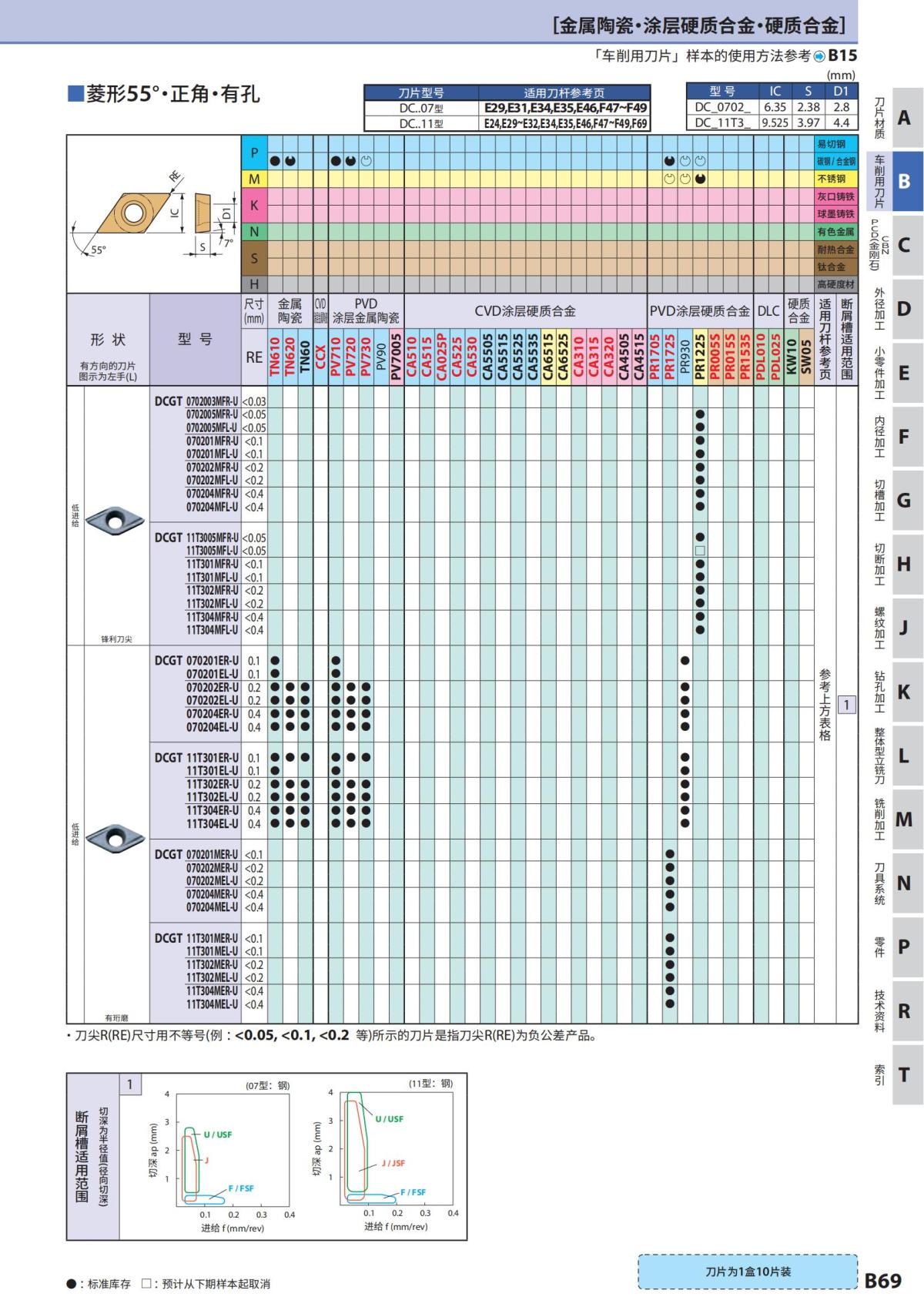Click the 标准库存 legend entry
Viewport: 924px width, 1307px height.
99,1284
